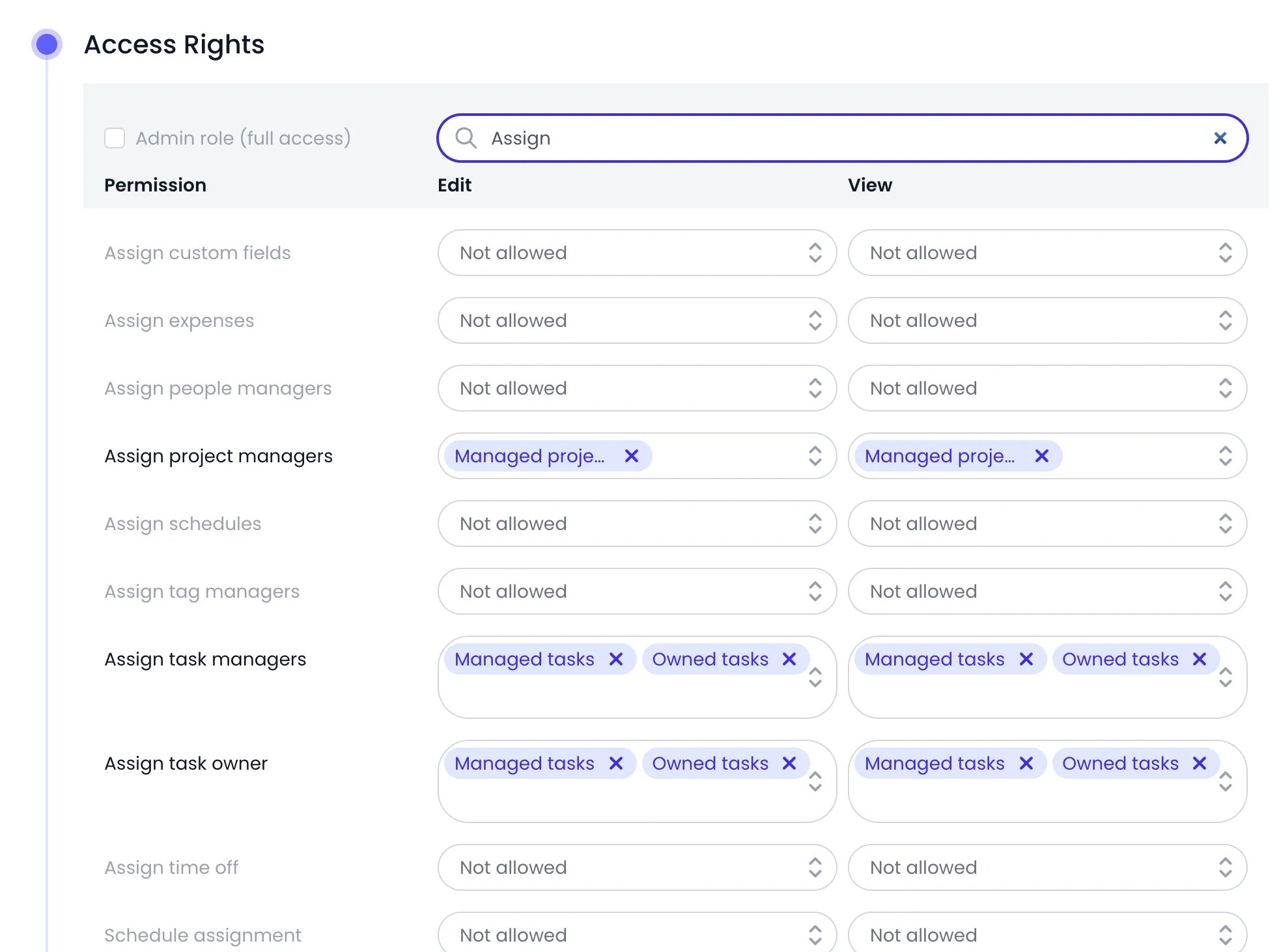Screen dimensions: 1279x952
Task: Open Edit dropdown for Assign people managers
Action: click(x=637, y=388)
